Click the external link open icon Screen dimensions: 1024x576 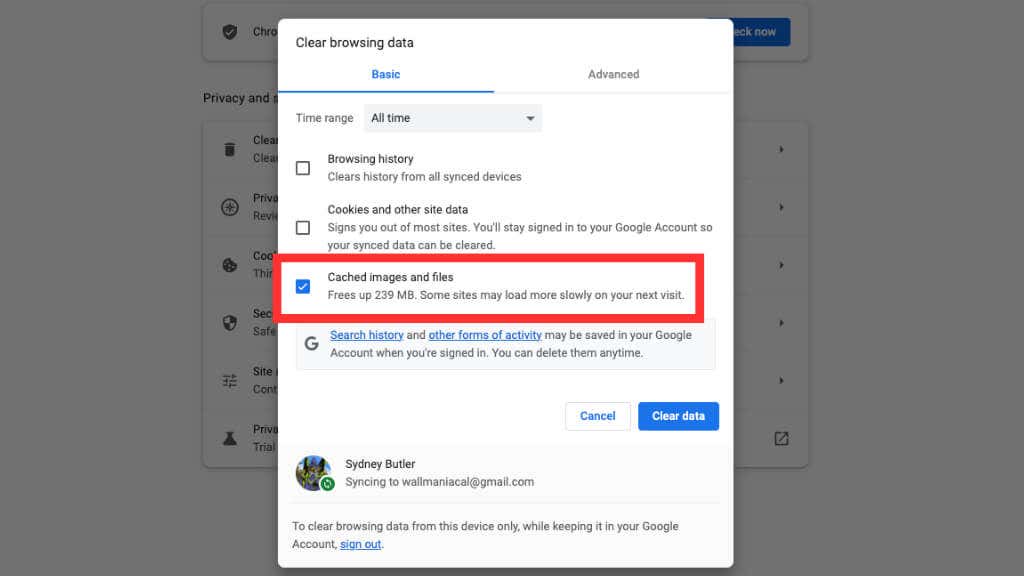point(781,439)
